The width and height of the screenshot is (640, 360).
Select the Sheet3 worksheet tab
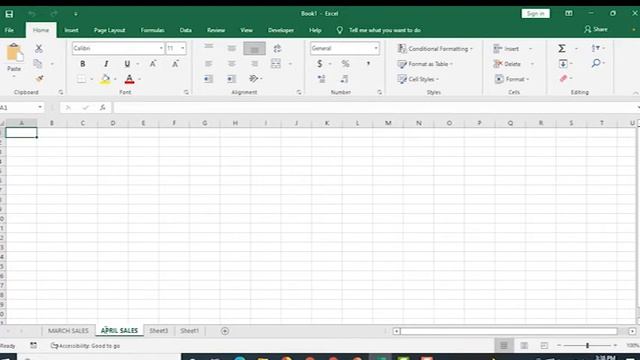158,331
